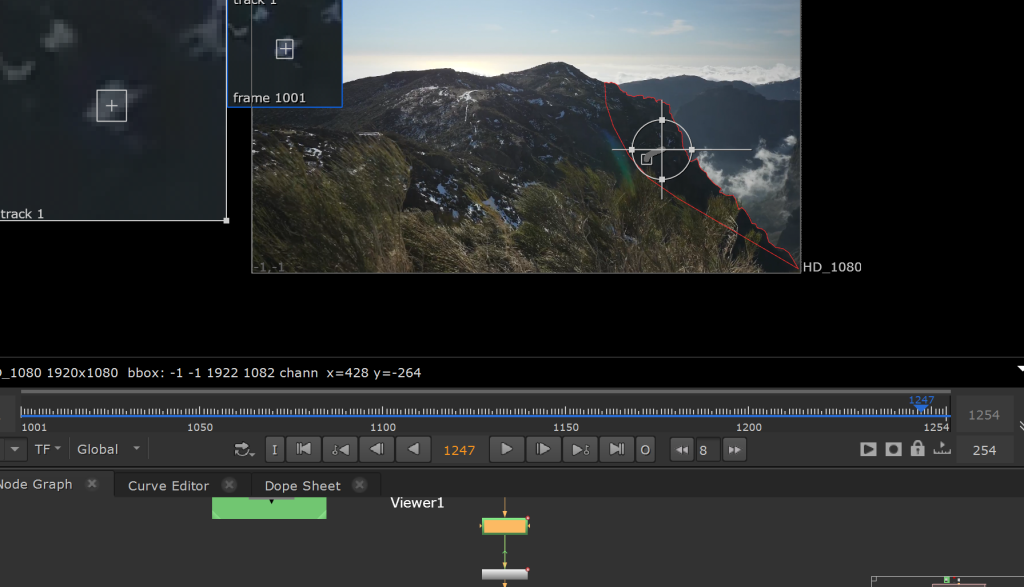Skip forward by the frame increment
1024x587 pixels.
pyautogui.click(x=735, y=450)
